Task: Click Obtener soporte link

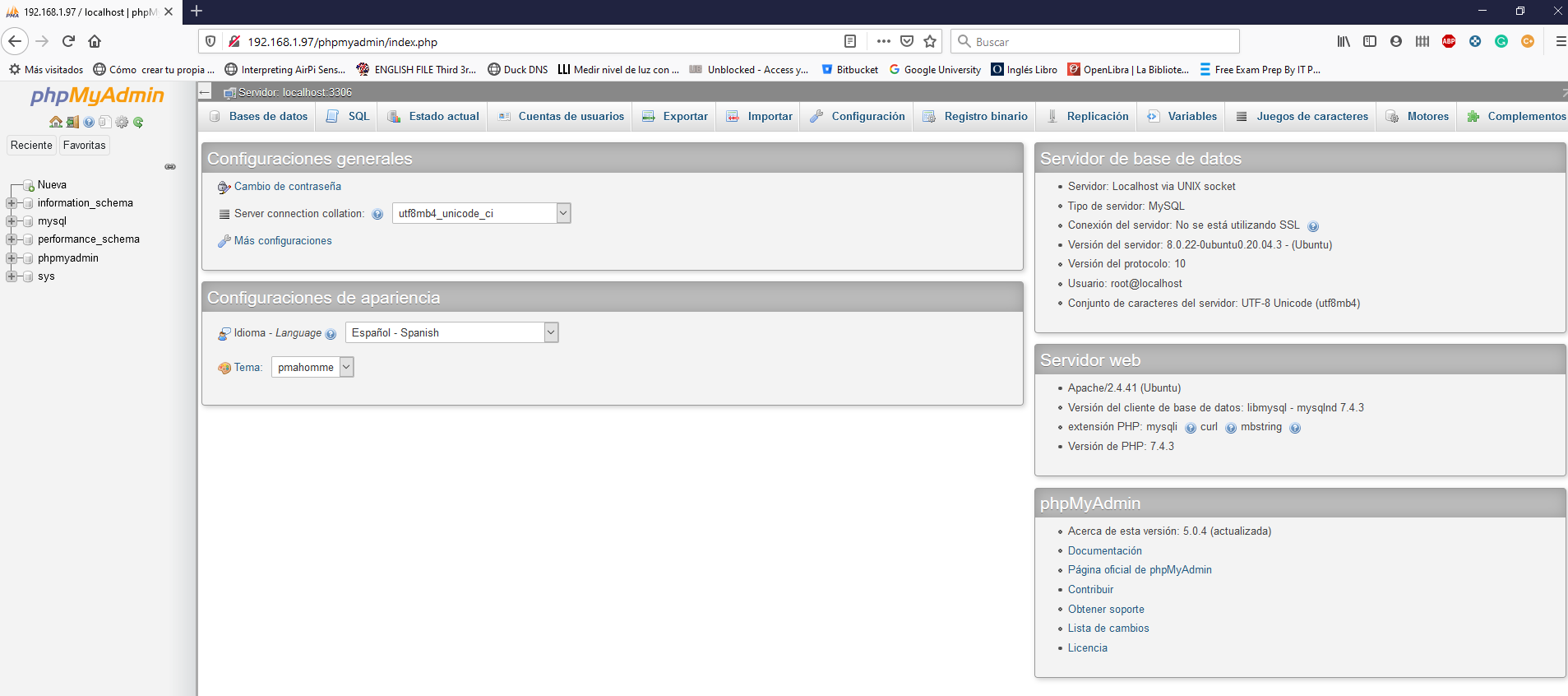Action: click(x=1106, y=610)
